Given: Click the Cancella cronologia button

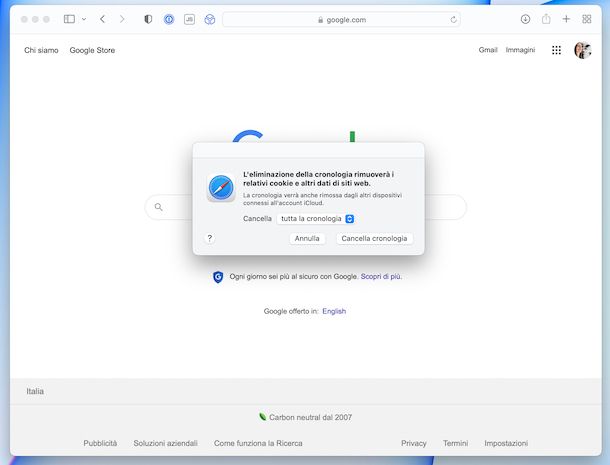Looking at the screenshot, I should [x=374, y=239].
